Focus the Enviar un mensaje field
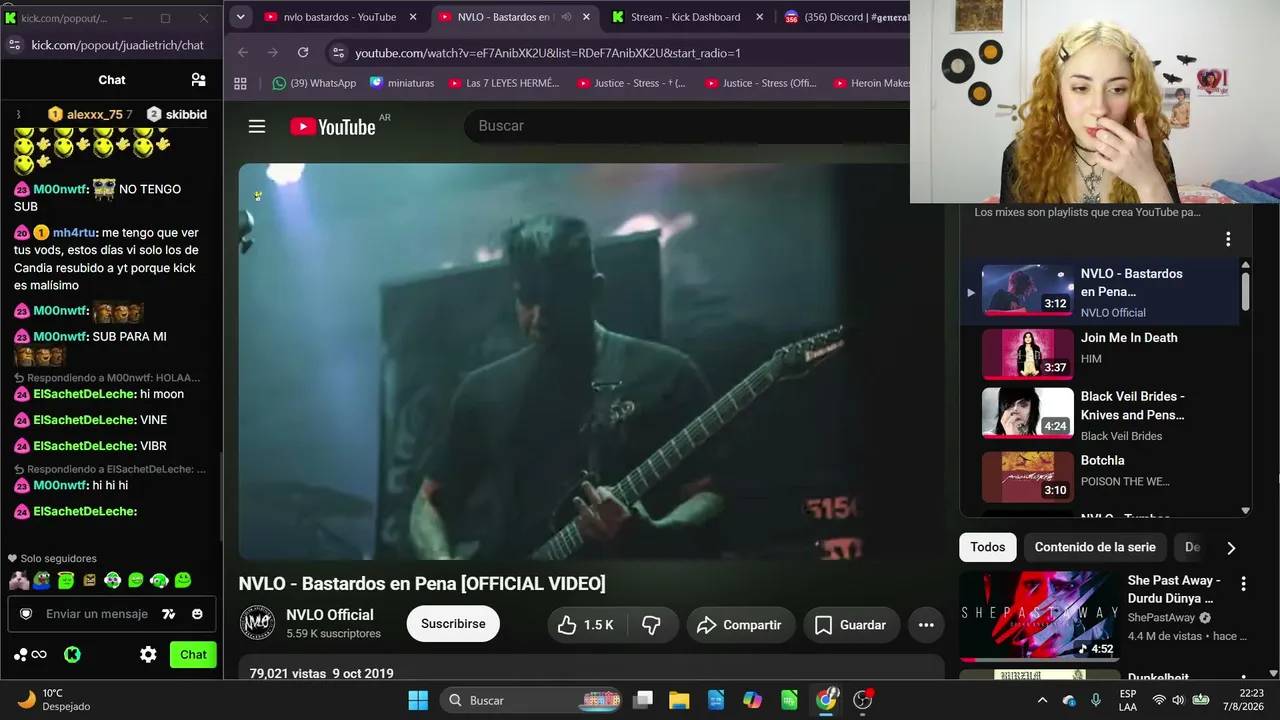Screen dimensions: 1280x720 pyautogui.click(x=97, y=614)
